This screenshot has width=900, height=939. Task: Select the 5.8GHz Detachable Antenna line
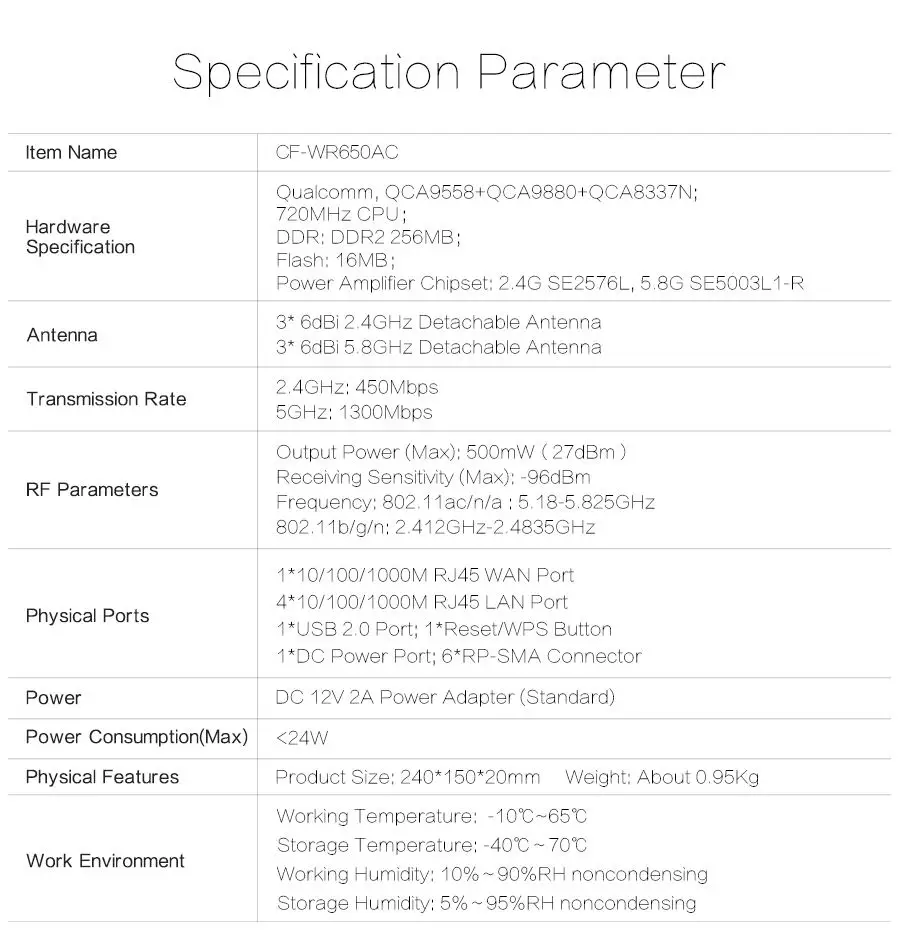(x=439, y=347)
